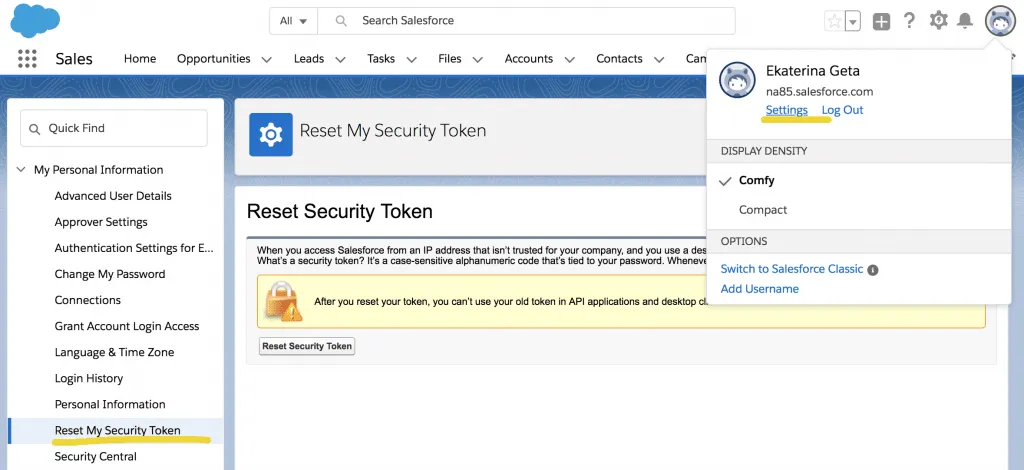Collapse the My Personal Information section
The width and height of the screenshot is (1024, 470).
click(x=21, y=170)
